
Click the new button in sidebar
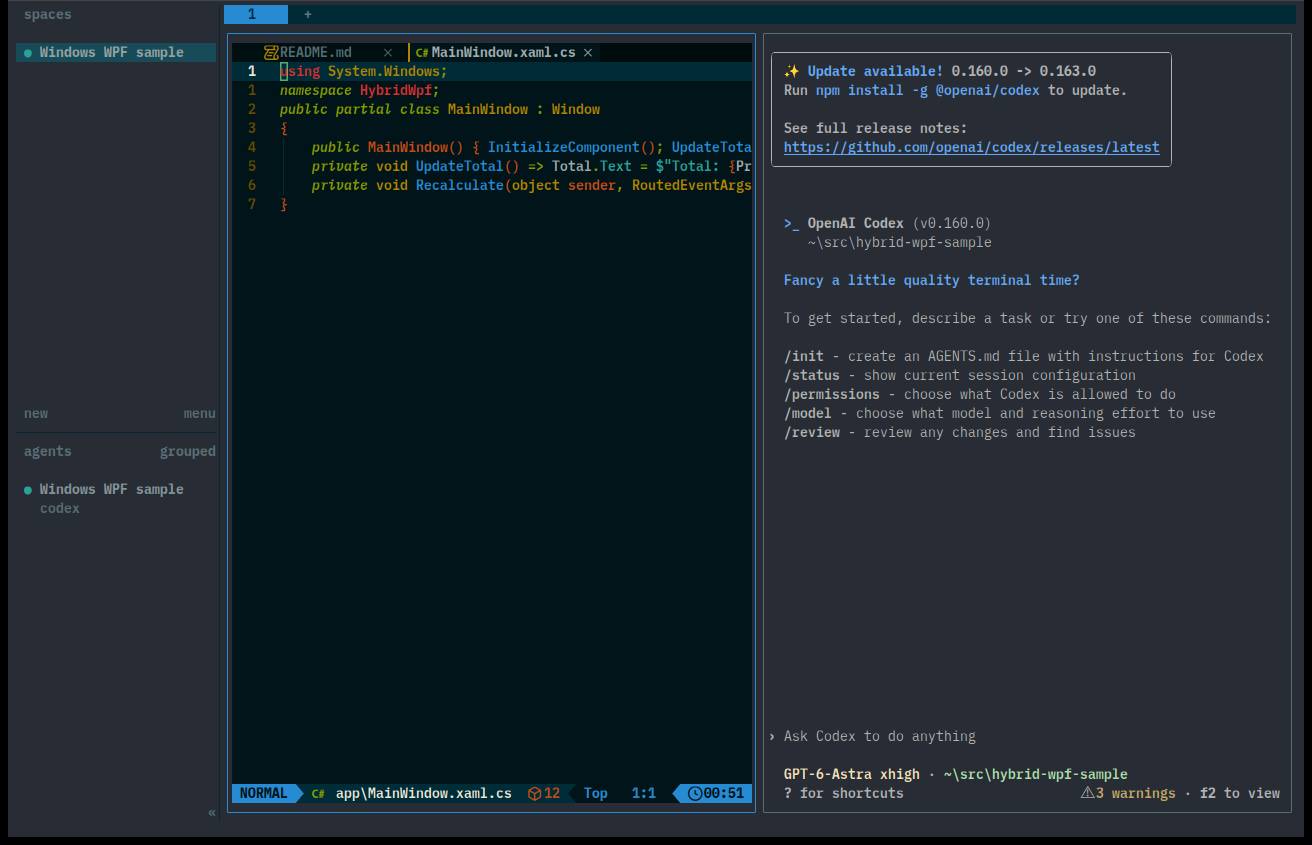click(x=36, y=413)
